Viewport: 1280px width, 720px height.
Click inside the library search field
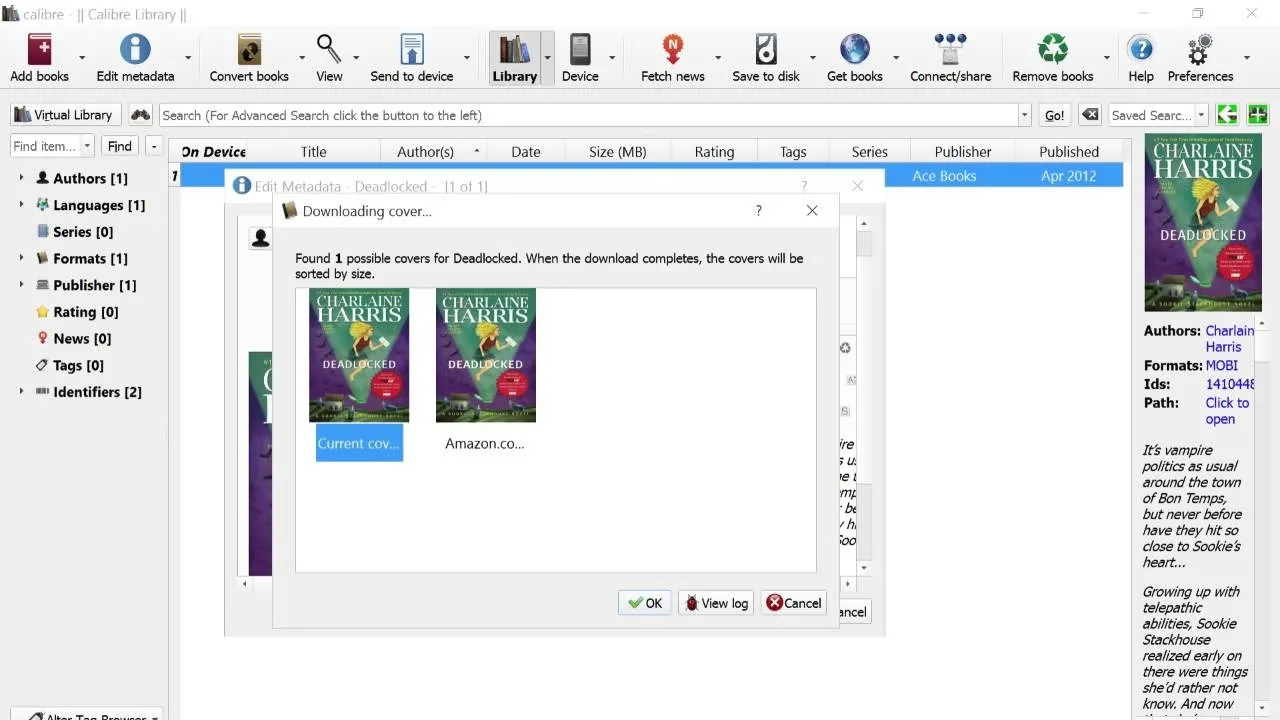(x=590, y=114)
